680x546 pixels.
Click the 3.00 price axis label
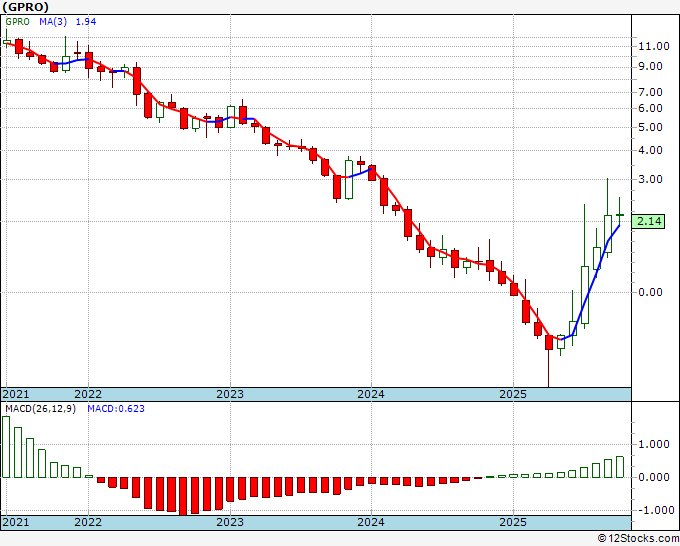tap(650, 179)
